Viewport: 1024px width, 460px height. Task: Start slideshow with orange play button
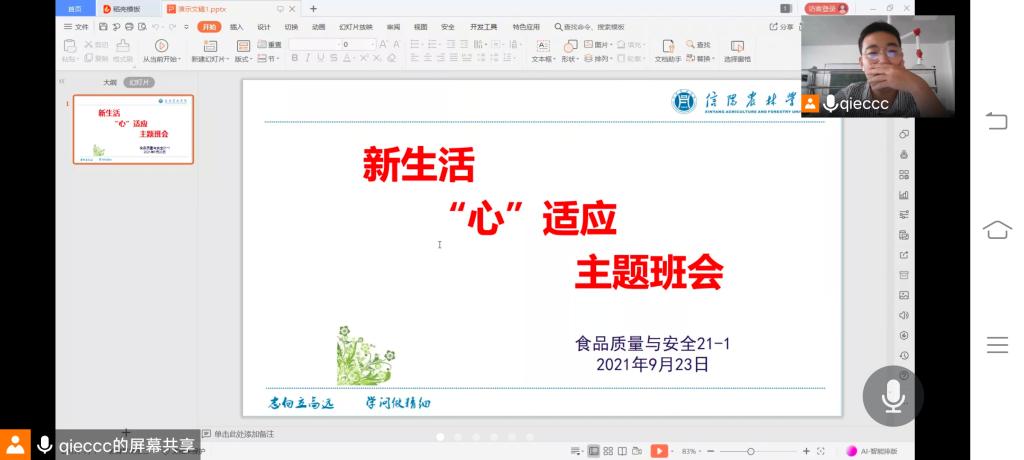[x=658, y=451]
